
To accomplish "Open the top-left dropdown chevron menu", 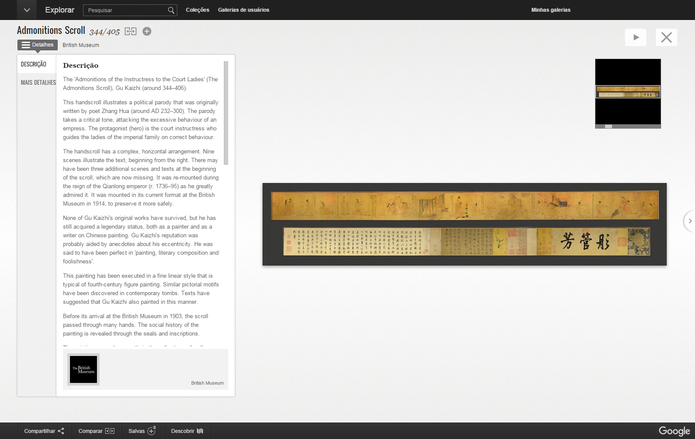I will point(27,10).
